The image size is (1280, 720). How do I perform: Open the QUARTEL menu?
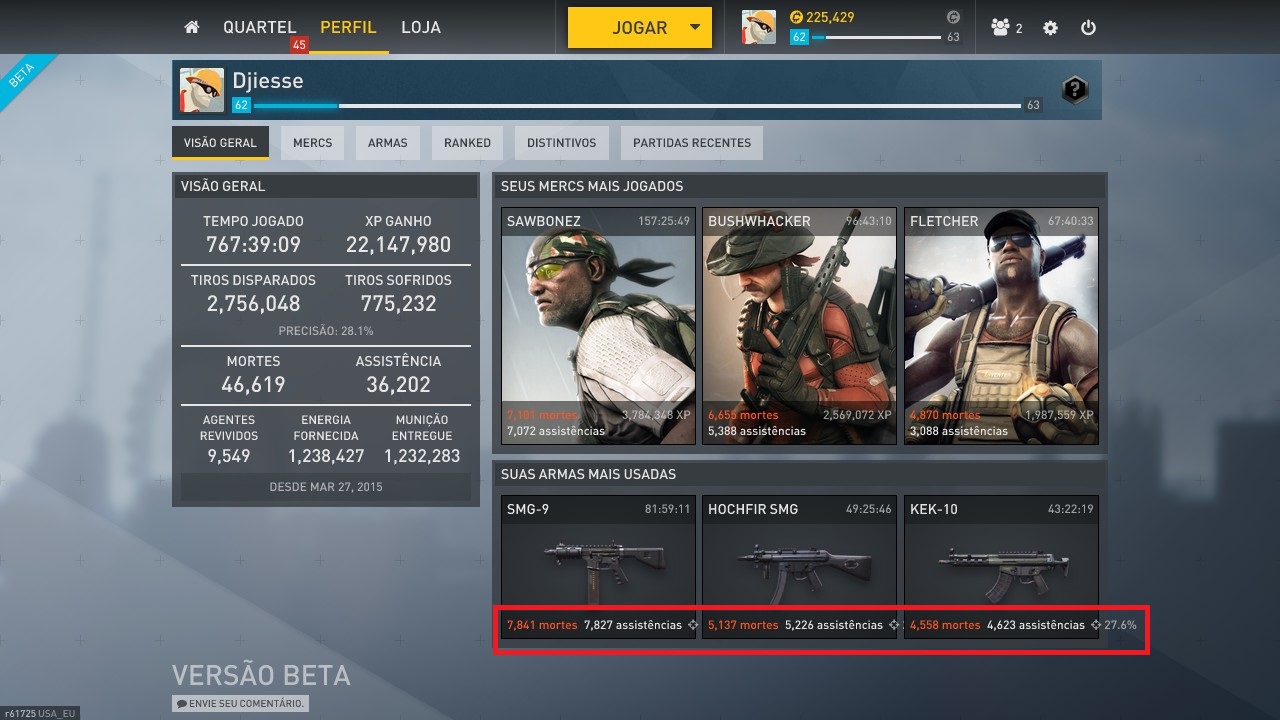259,27
